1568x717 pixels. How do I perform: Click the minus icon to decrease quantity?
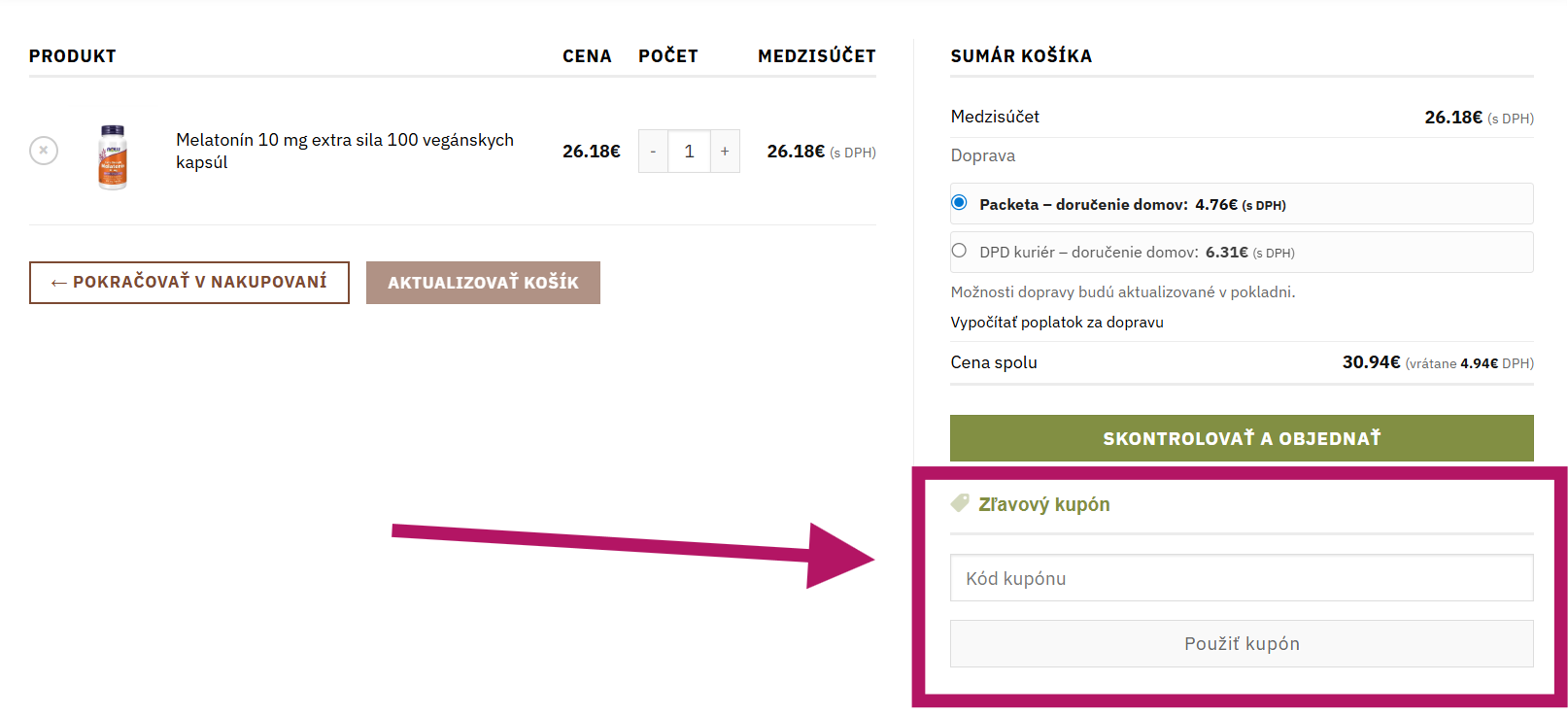pos(652,151)
